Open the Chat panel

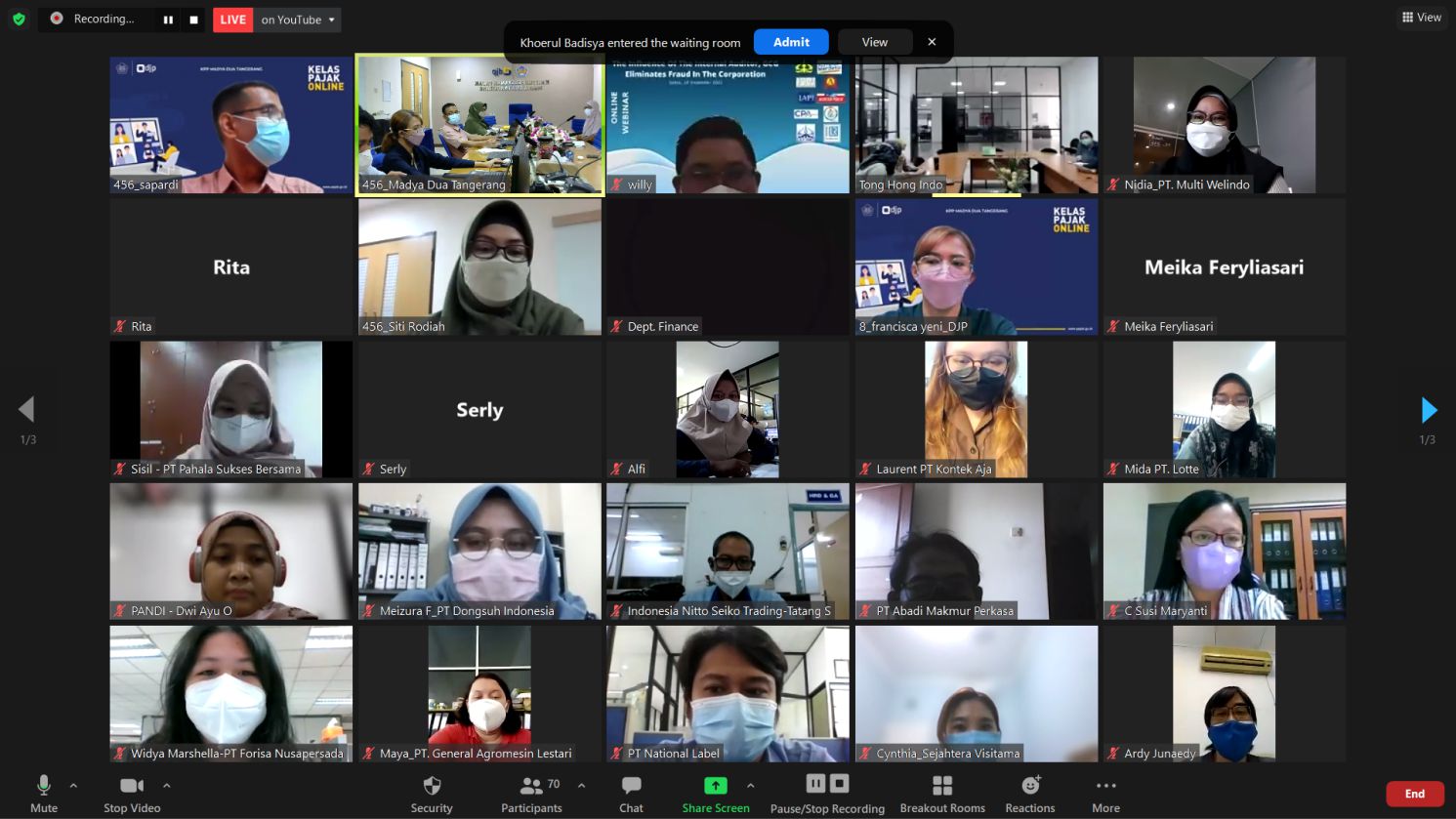(631, 787)
